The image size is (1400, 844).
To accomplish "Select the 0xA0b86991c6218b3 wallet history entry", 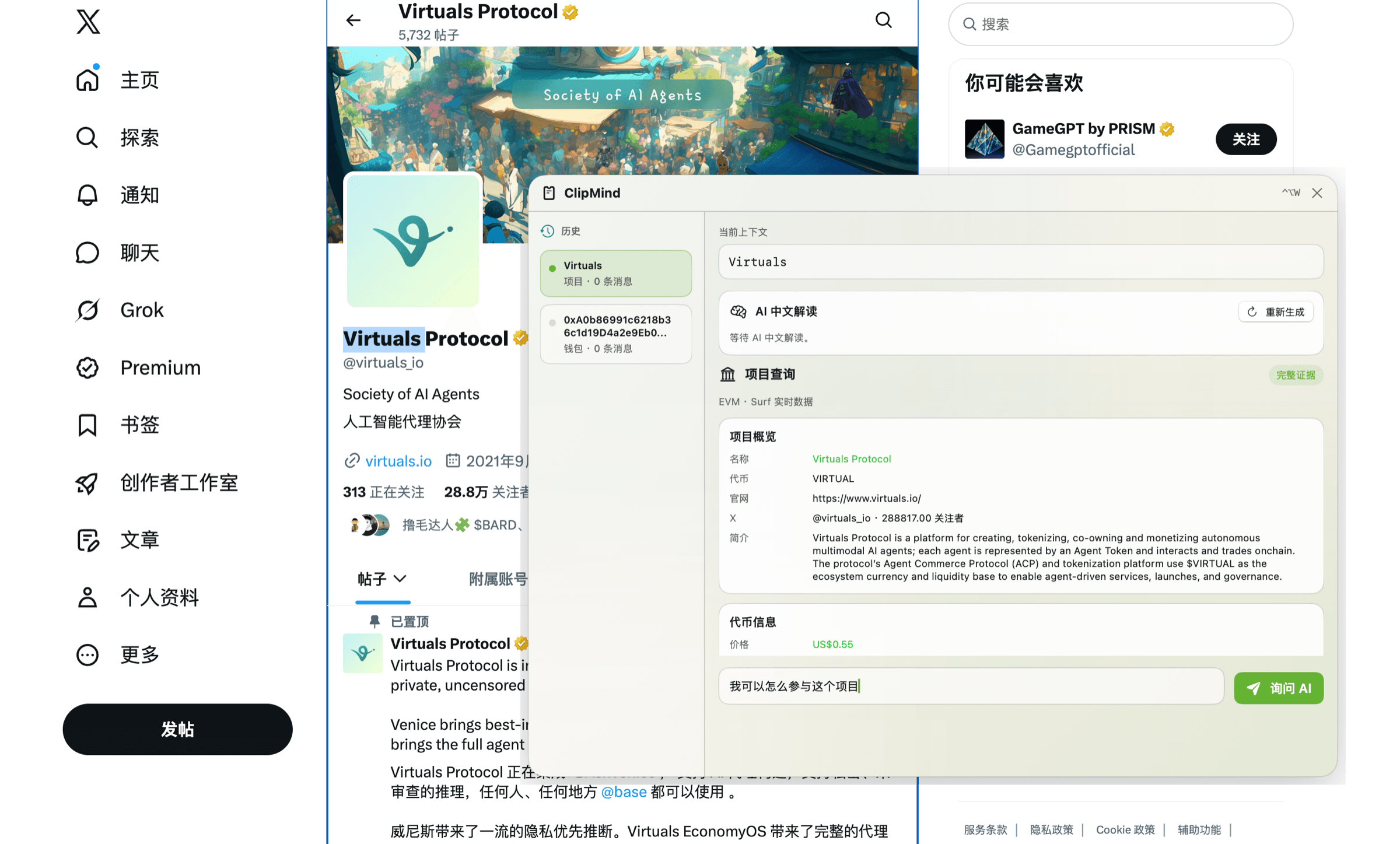I will [x=615, y=334].
